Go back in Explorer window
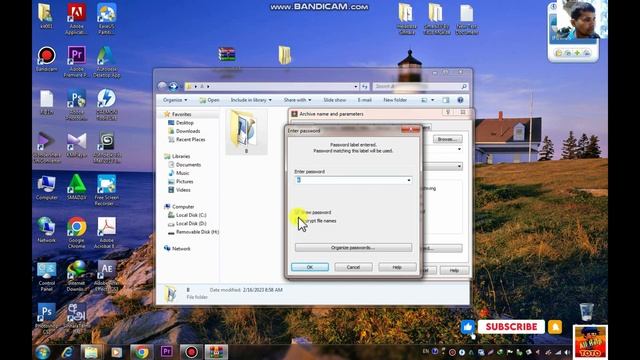This screenshot has height=360, width=640. [x=162, y=86]
